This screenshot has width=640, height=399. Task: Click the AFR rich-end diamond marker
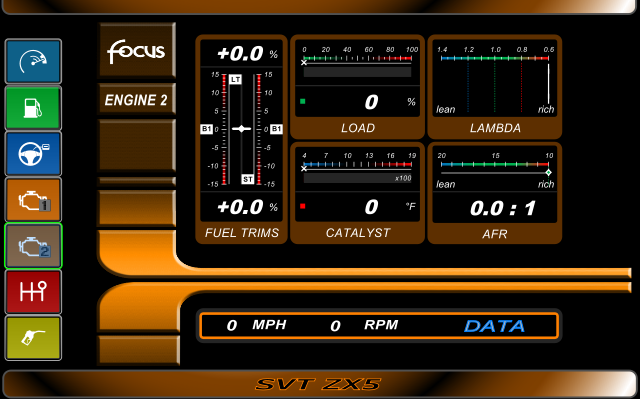click(x=549, y=173)
